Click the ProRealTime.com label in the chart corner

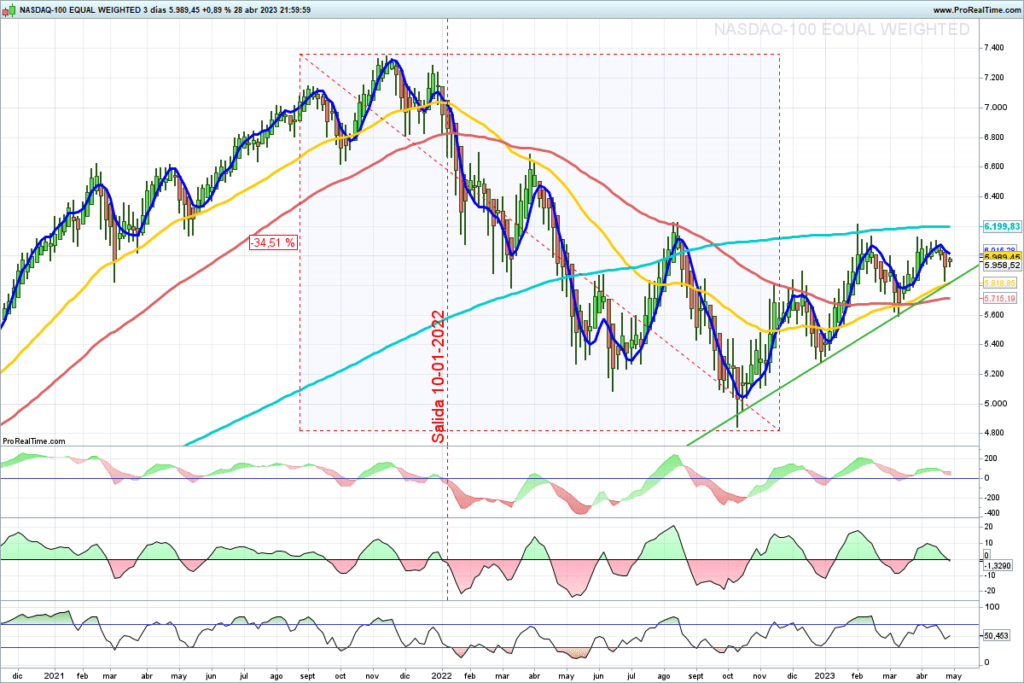coord(34,441)
